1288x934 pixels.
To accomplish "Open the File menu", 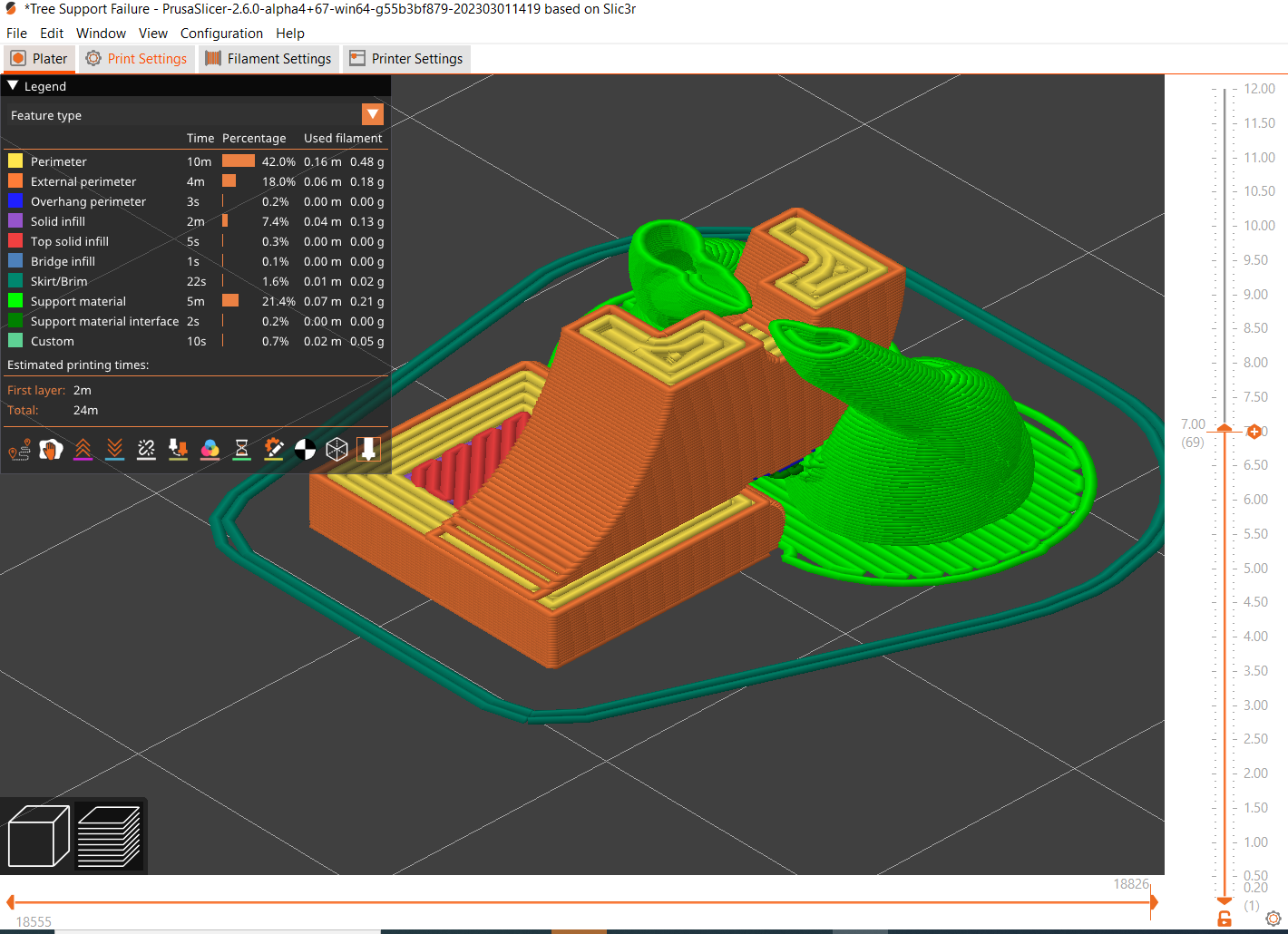I will 16,33.
